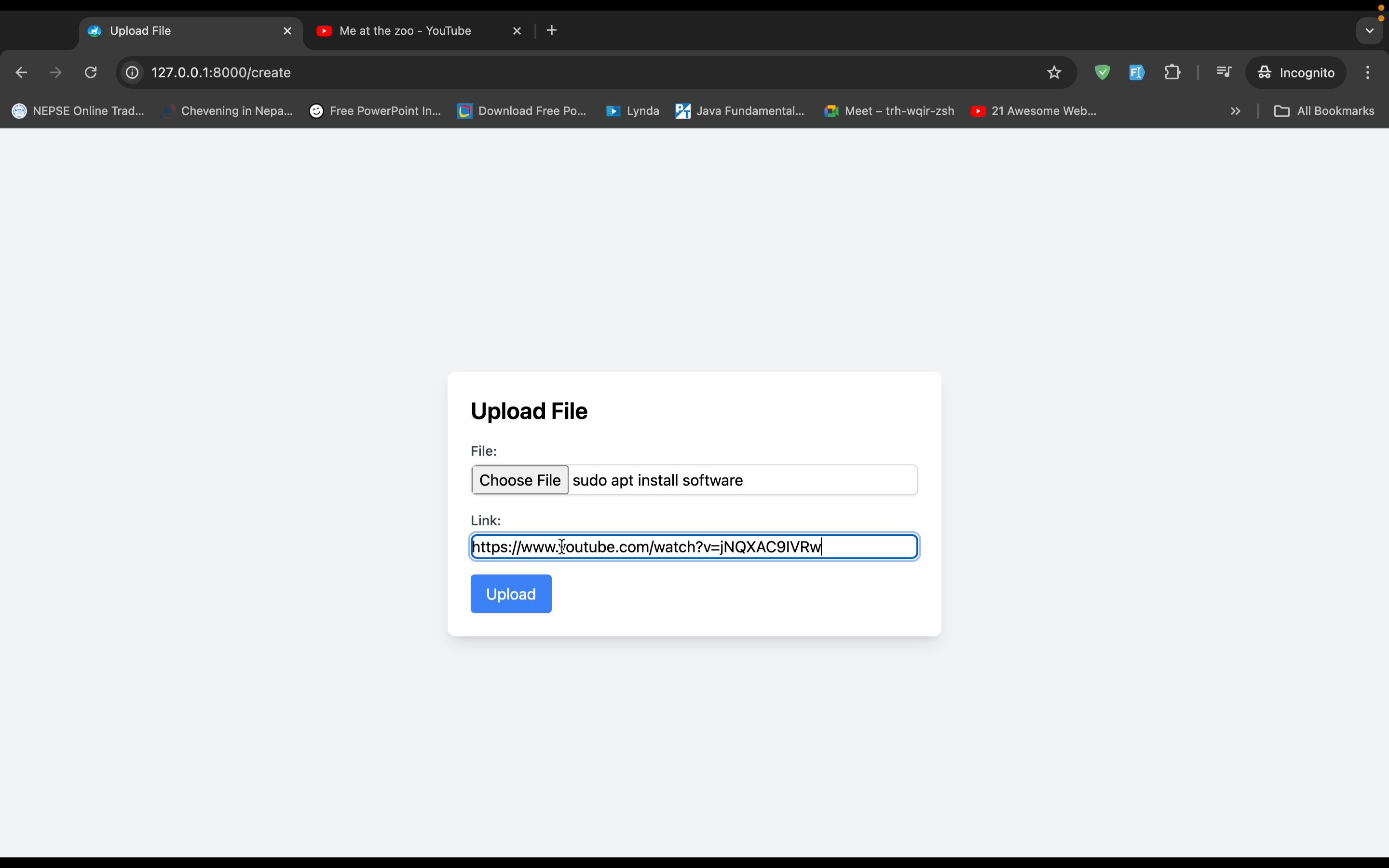The height and width of the screenshot is (868, 1389).
Task: Bookmark this page with star icon
Action: pyautogui.click(x=1054, y=73)
